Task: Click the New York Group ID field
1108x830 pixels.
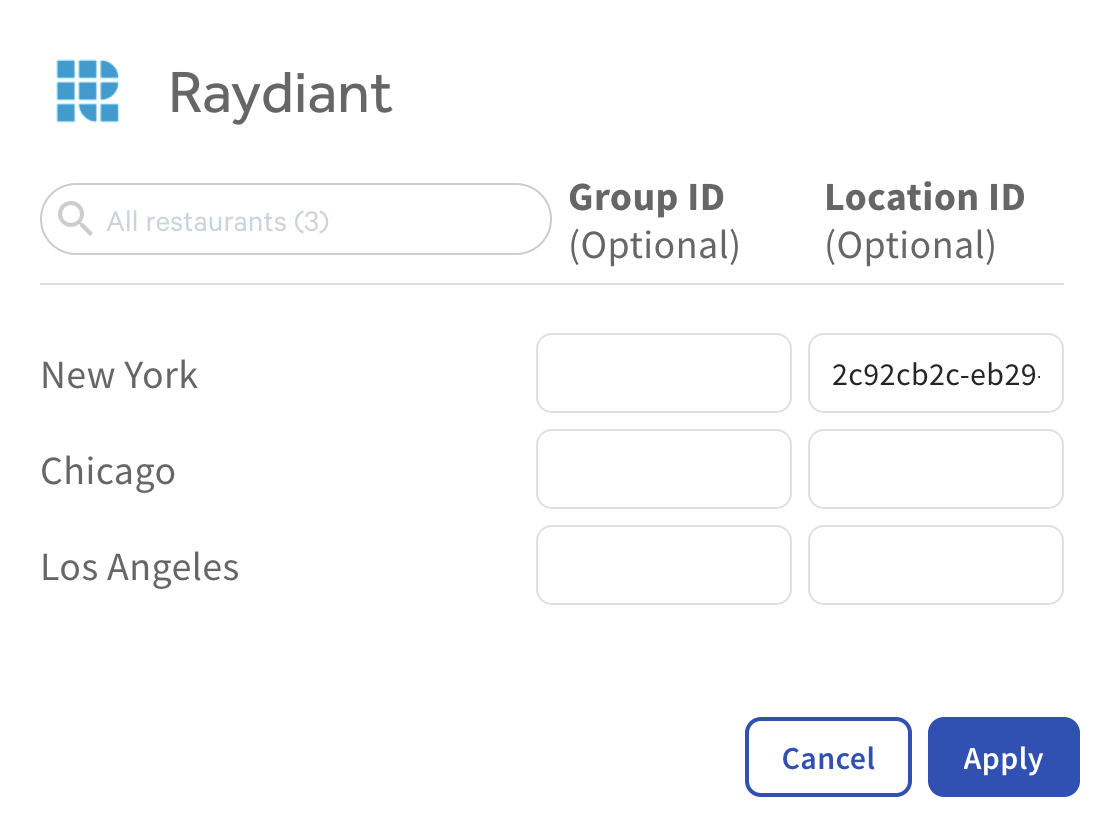Action: 664,373
